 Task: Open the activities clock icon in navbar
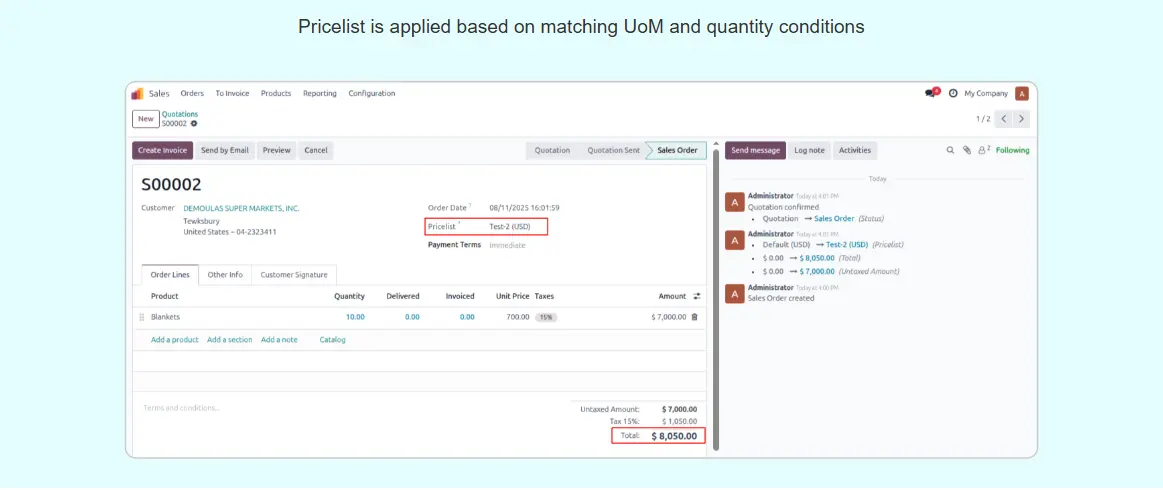pyautogui.click(x=953, y=93)
